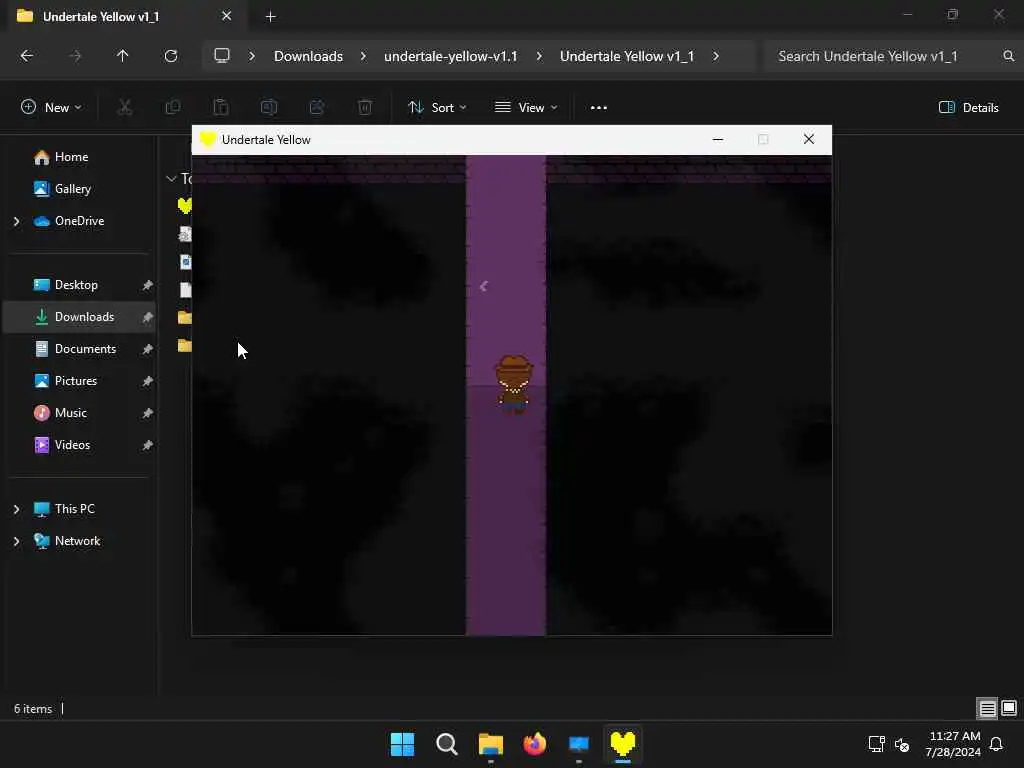Viewport: 1024px width, 768px height.
Task: Click the Undertale Yellow v1_1 breadcrumb
Action: pyautogui.click(x=627, y=56)
